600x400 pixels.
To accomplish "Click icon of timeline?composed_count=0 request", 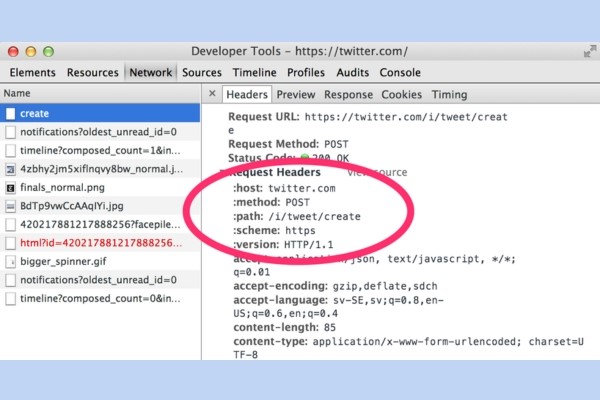I will (11, 299).
